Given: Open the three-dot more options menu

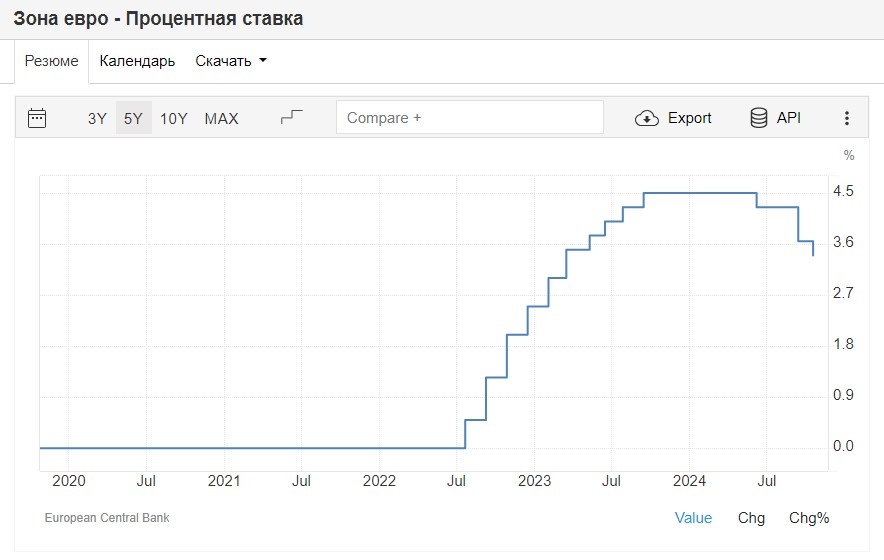Looking at the screenshot, I should [x=846, y=118].
